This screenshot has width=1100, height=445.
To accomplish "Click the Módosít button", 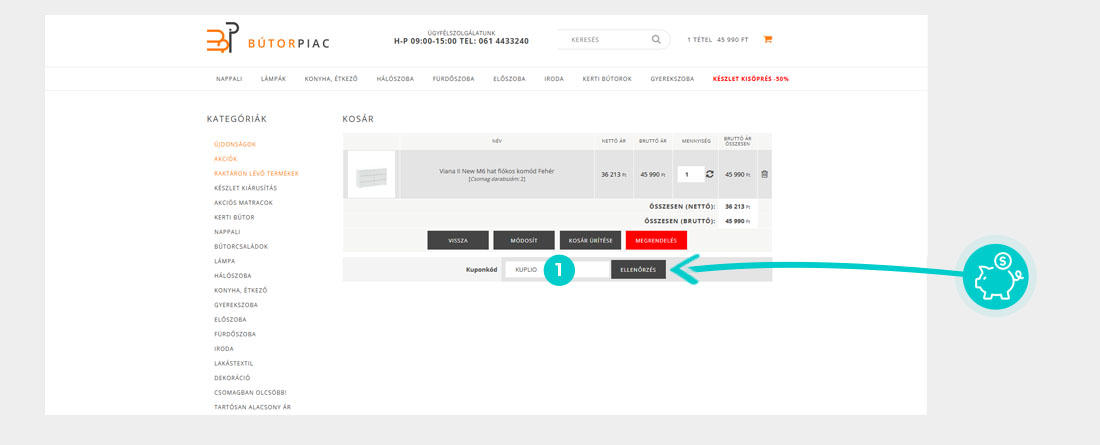I will [525, 240].
